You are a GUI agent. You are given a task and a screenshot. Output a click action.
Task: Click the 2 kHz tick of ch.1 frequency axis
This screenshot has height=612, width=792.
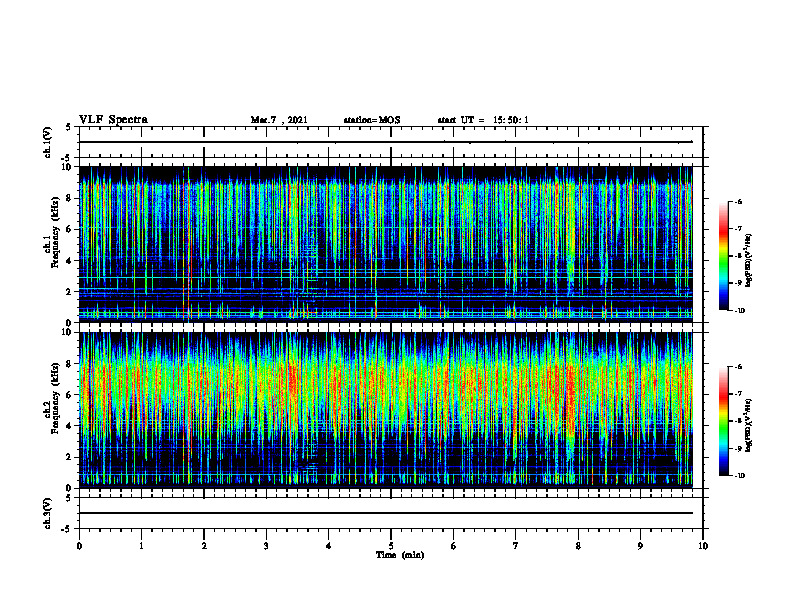click(x=70, y=292)
